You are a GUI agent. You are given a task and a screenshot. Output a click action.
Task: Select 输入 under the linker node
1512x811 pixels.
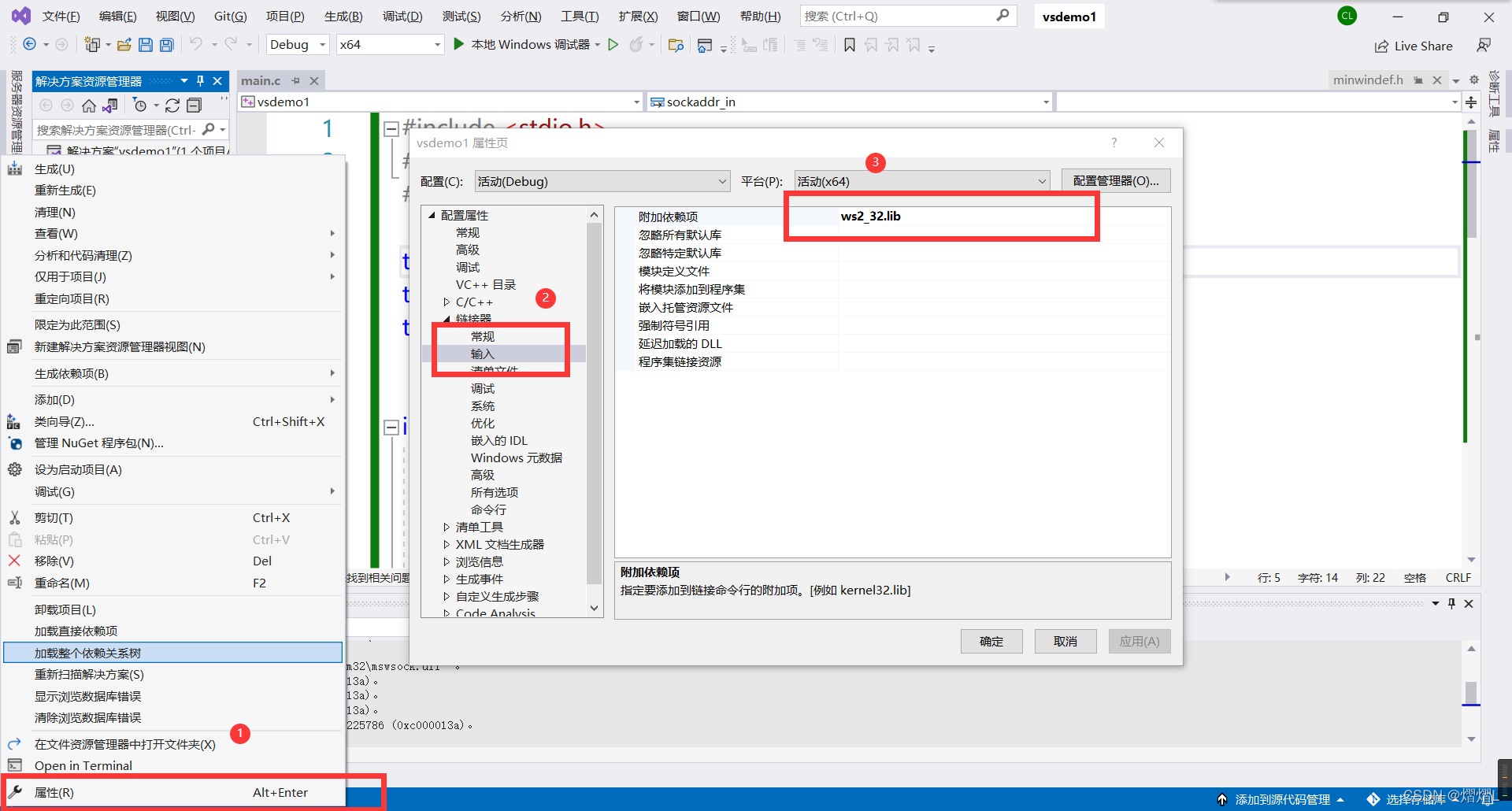click(483, 354)
